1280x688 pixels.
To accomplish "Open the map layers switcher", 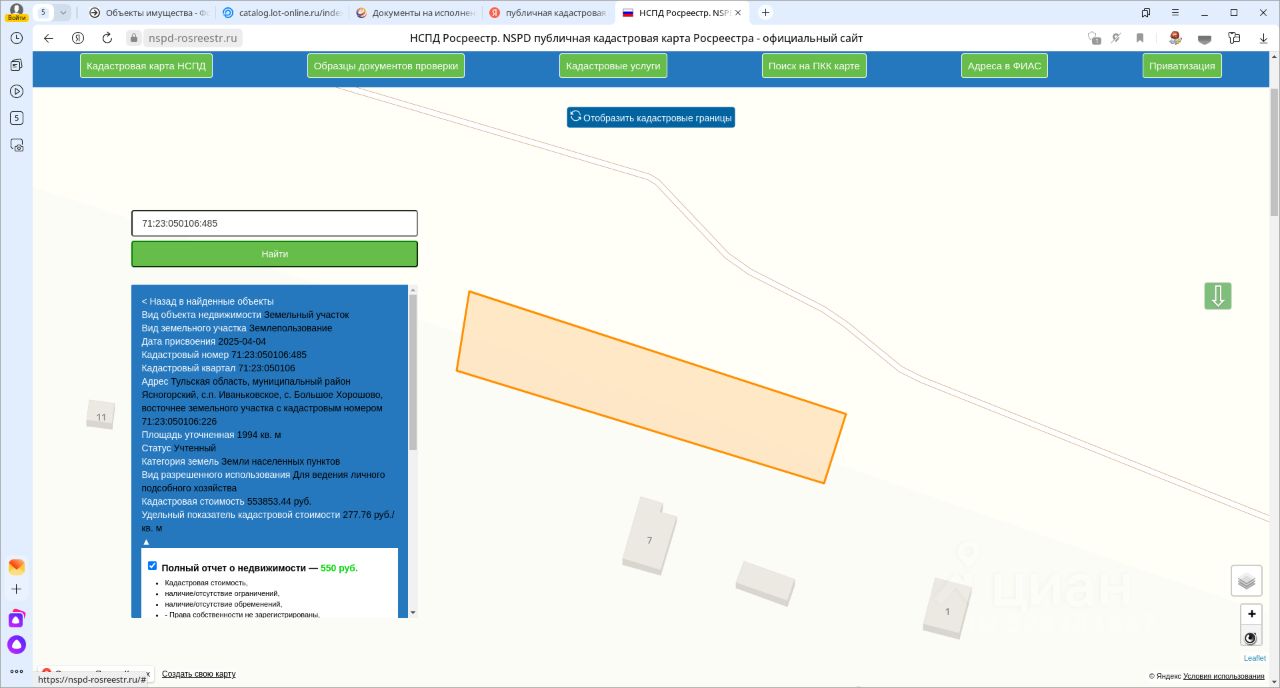I will pos(1246,580).
